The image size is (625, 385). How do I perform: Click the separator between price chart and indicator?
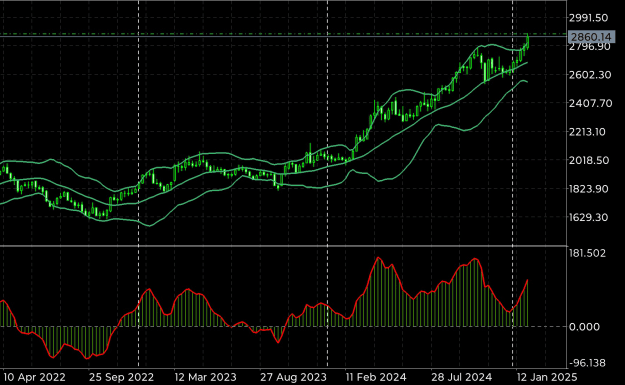[283, 246]
